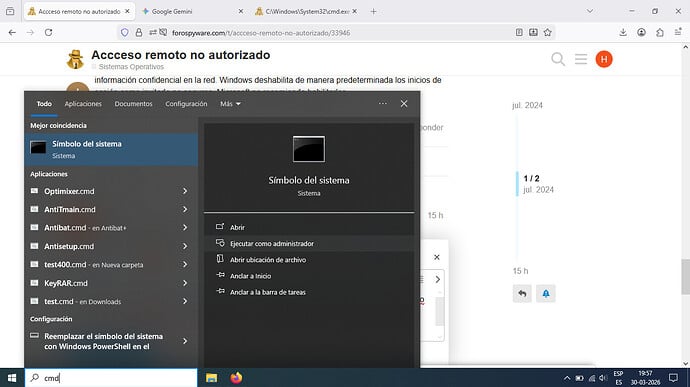Screen dimensions: 690x387
Task: Choose Anclar a la barra de tareas
Action: coord(309,292)
